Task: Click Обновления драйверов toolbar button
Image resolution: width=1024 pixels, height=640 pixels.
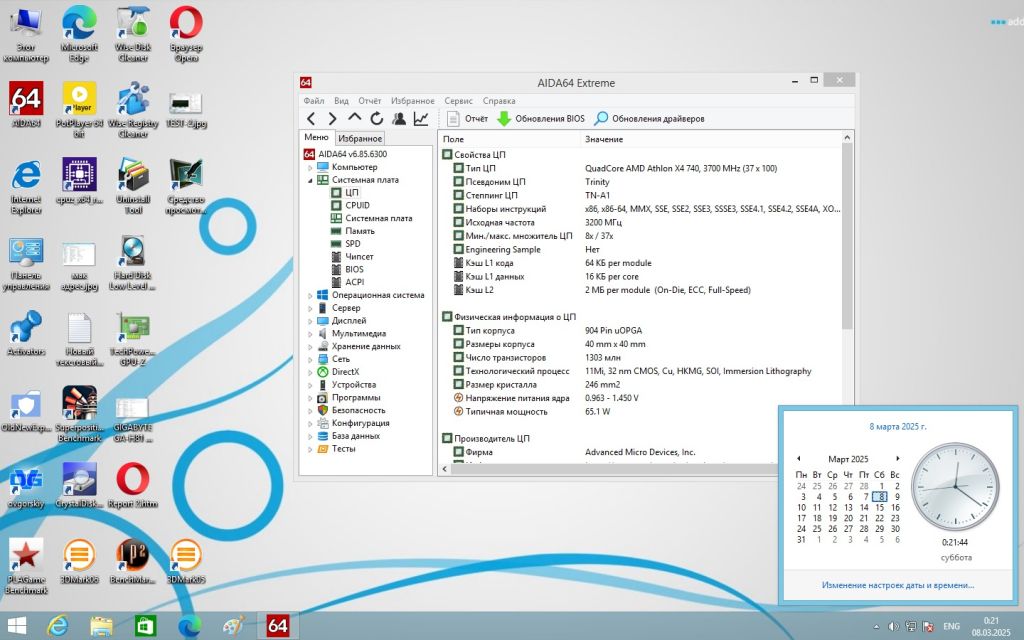Action: pos(650,119)
